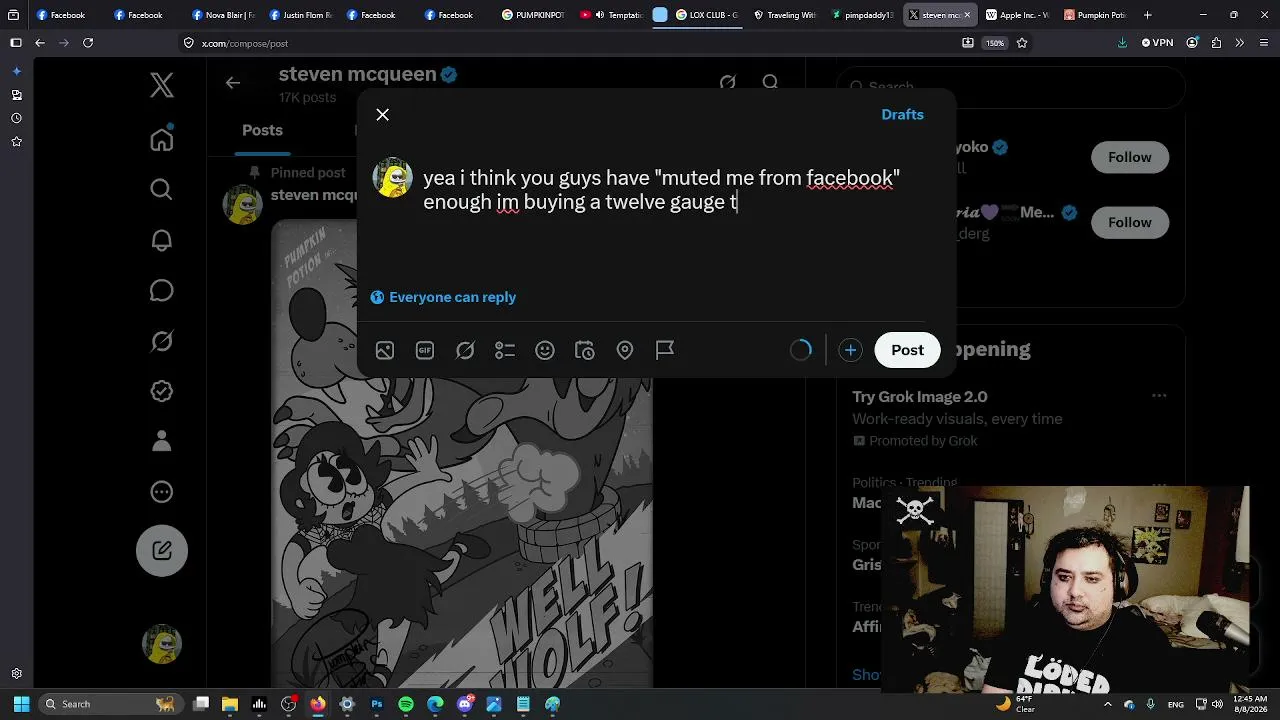Add a photo or video to the post
Image resolution: width=1280 pixels, height=720 pixels.
(x=385, y=350)
